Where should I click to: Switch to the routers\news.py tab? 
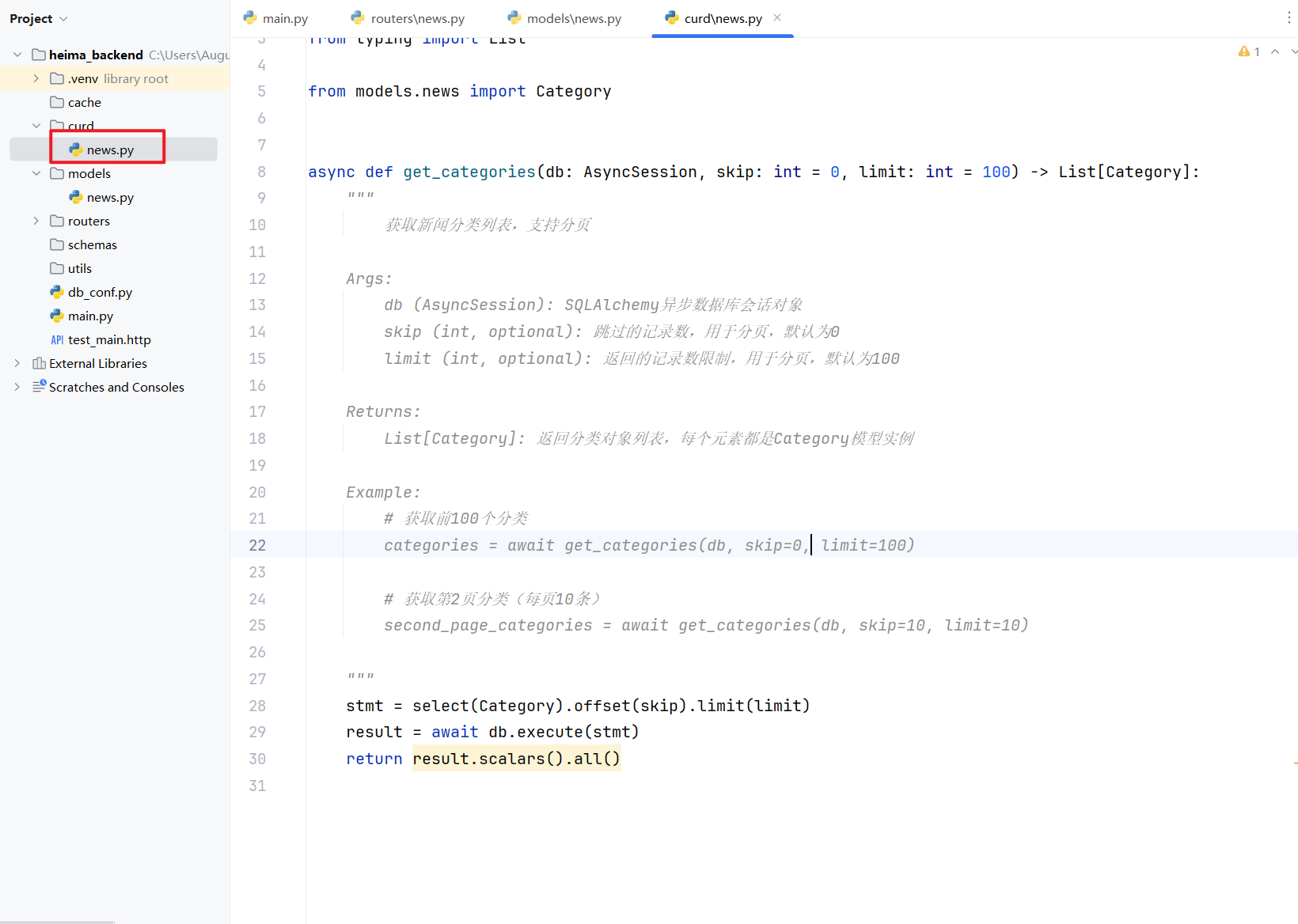click(408, 18)
